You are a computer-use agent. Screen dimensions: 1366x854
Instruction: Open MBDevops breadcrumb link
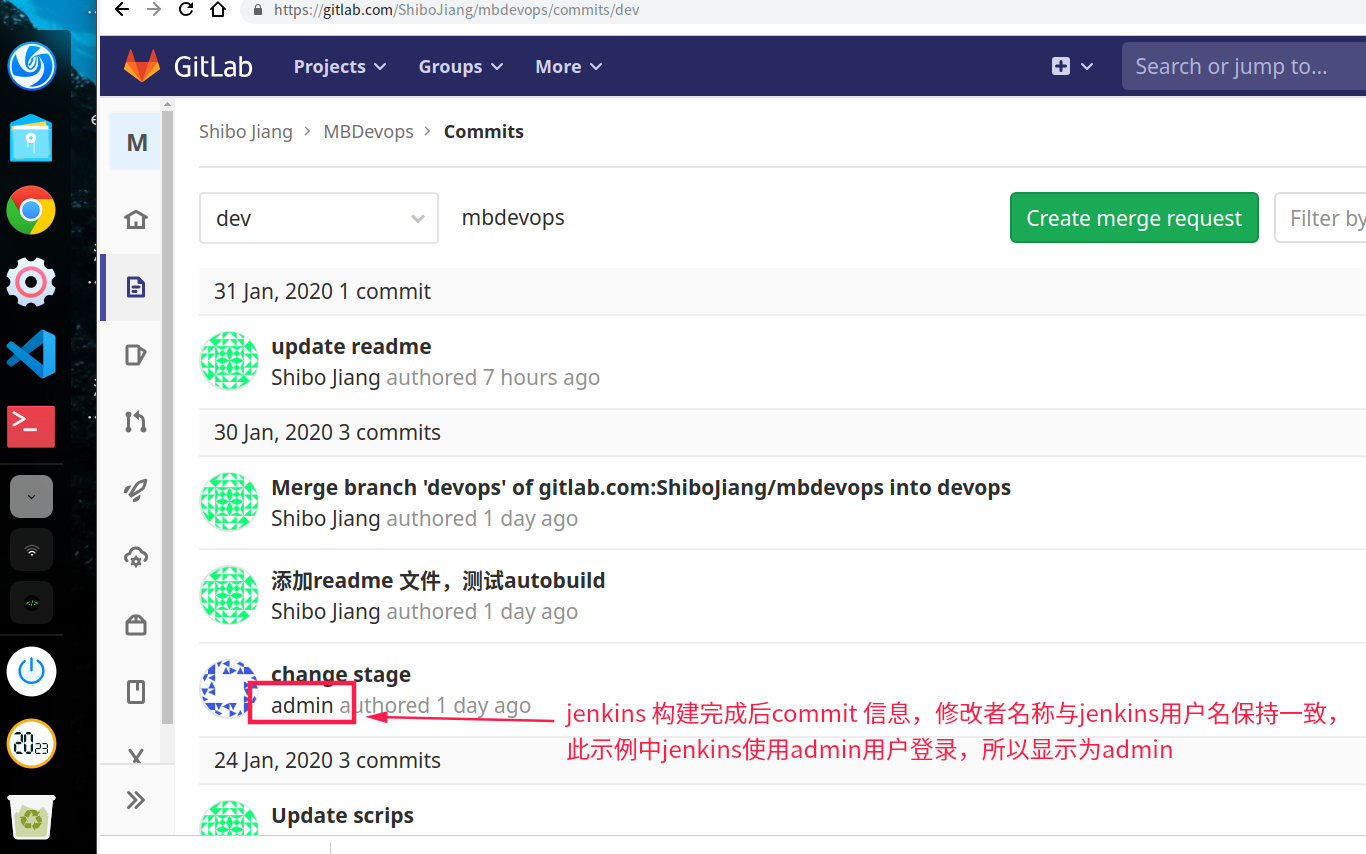pos(369,132)
